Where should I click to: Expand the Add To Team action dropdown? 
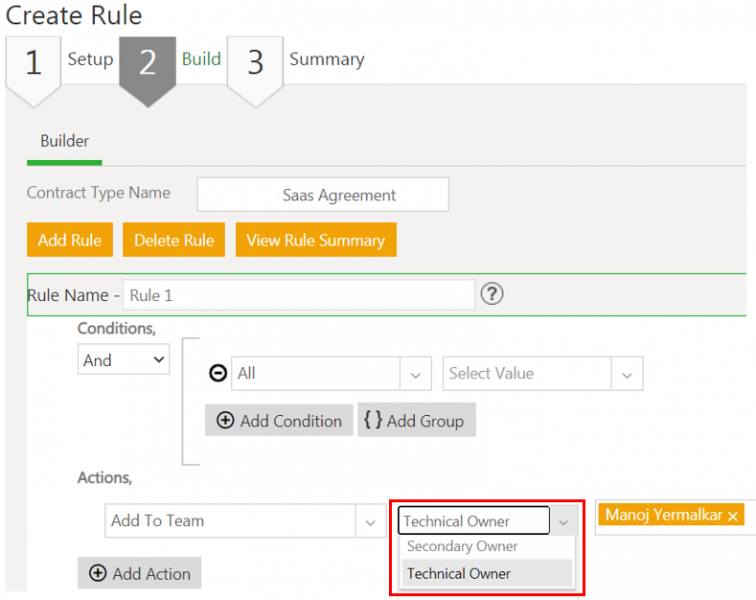(370, 521)
